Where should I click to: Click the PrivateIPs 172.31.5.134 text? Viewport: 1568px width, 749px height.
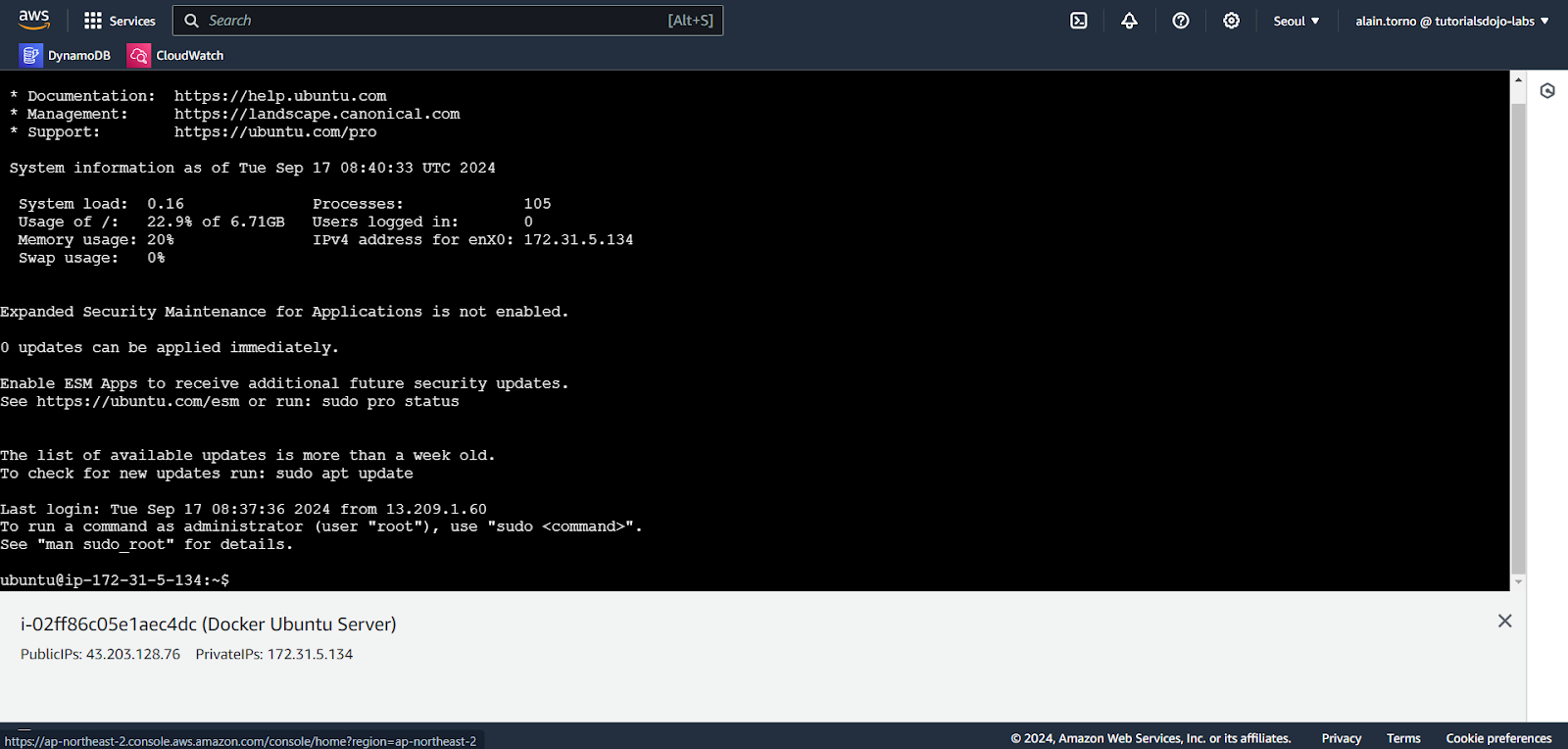(274, 654)
